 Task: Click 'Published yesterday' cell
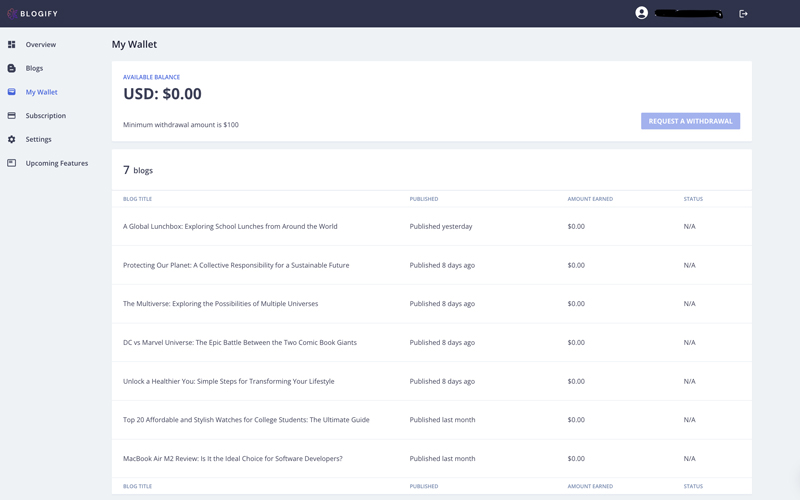click(441, 227)
